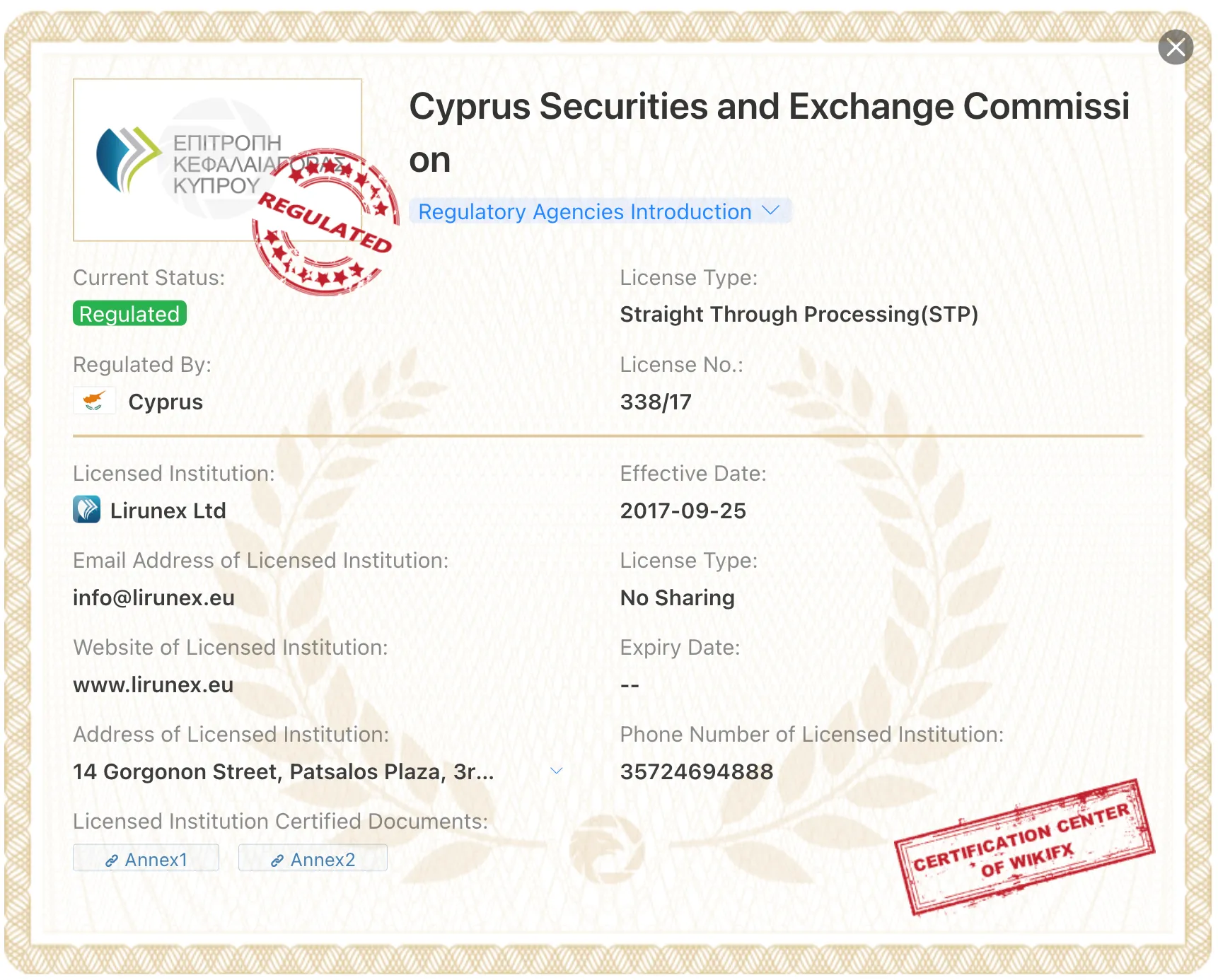Expand the truncated institution address chevron
Image resolution: width=1218 pixels, height=980 pixels.
pyautogui.click(x=557, y=771)
